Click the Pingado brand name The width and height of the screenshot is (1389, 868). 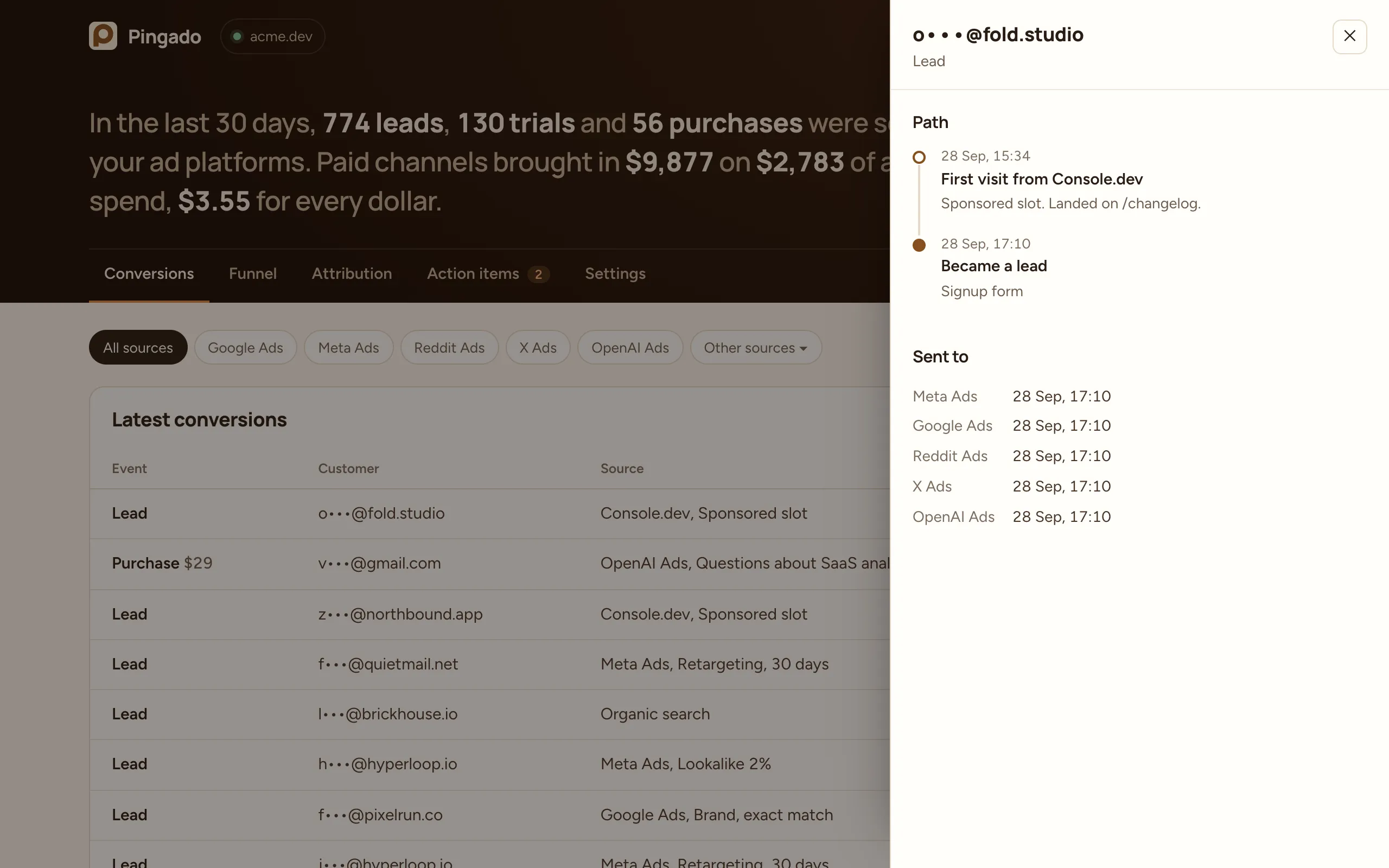coord(164,36)
